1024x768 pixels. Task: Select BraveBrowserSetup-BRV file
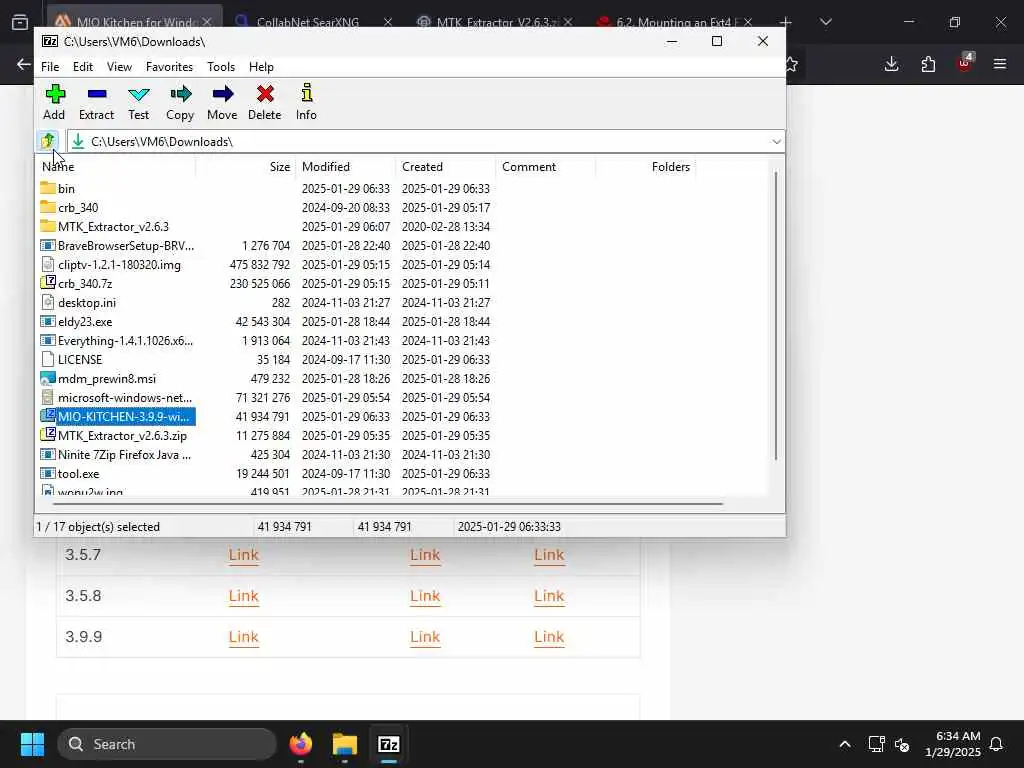click(x=117, y=246)
